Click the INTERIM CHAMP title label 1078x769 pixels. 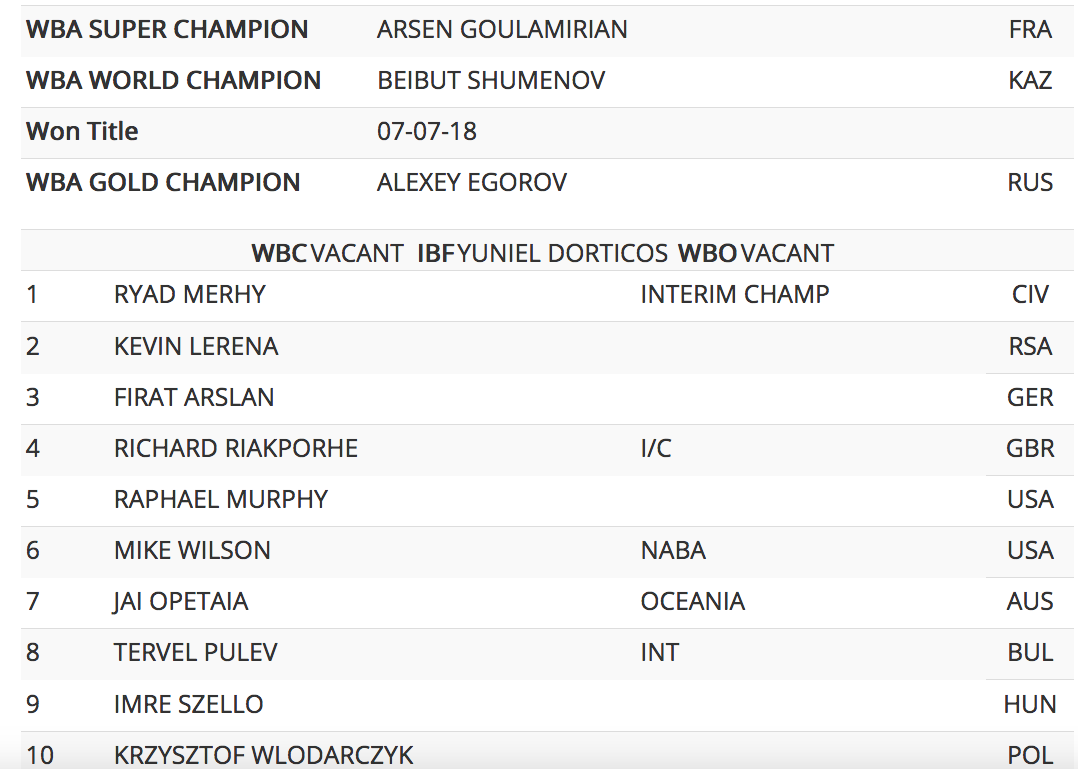click(x=735, y=295)
